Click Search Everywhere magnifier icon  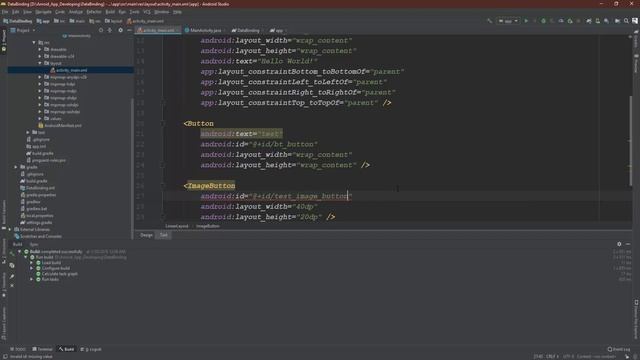coord(626,21)
